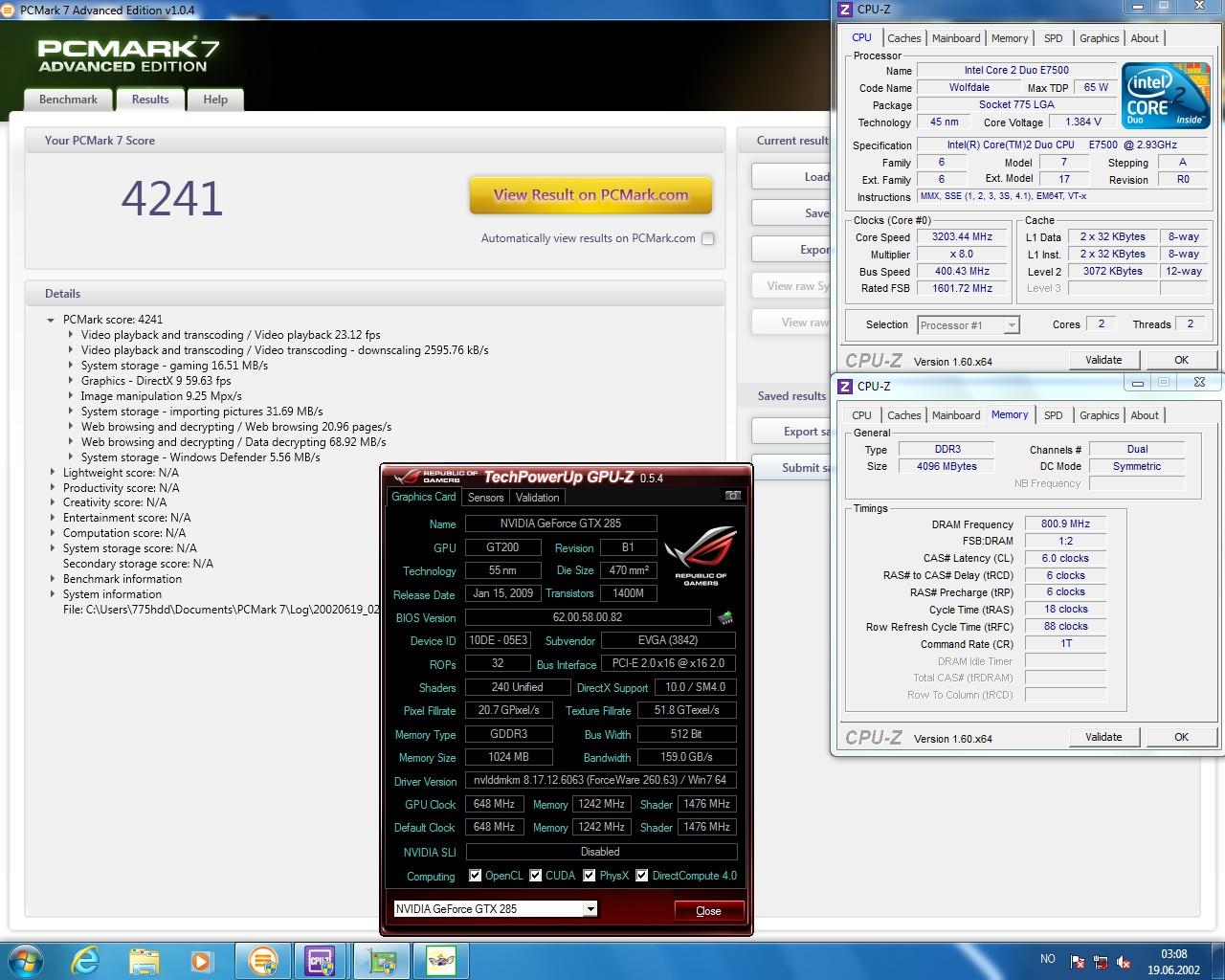This screenshot has height=980, width=1225.
Task: Expand Lightweight score node
Action: tap(52, 473)
